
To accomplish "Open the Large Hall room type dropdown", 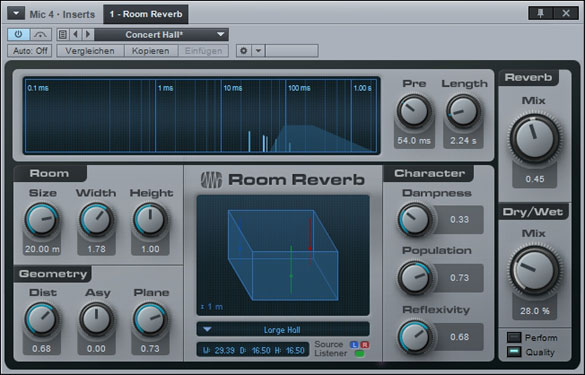I will [283, 330].
